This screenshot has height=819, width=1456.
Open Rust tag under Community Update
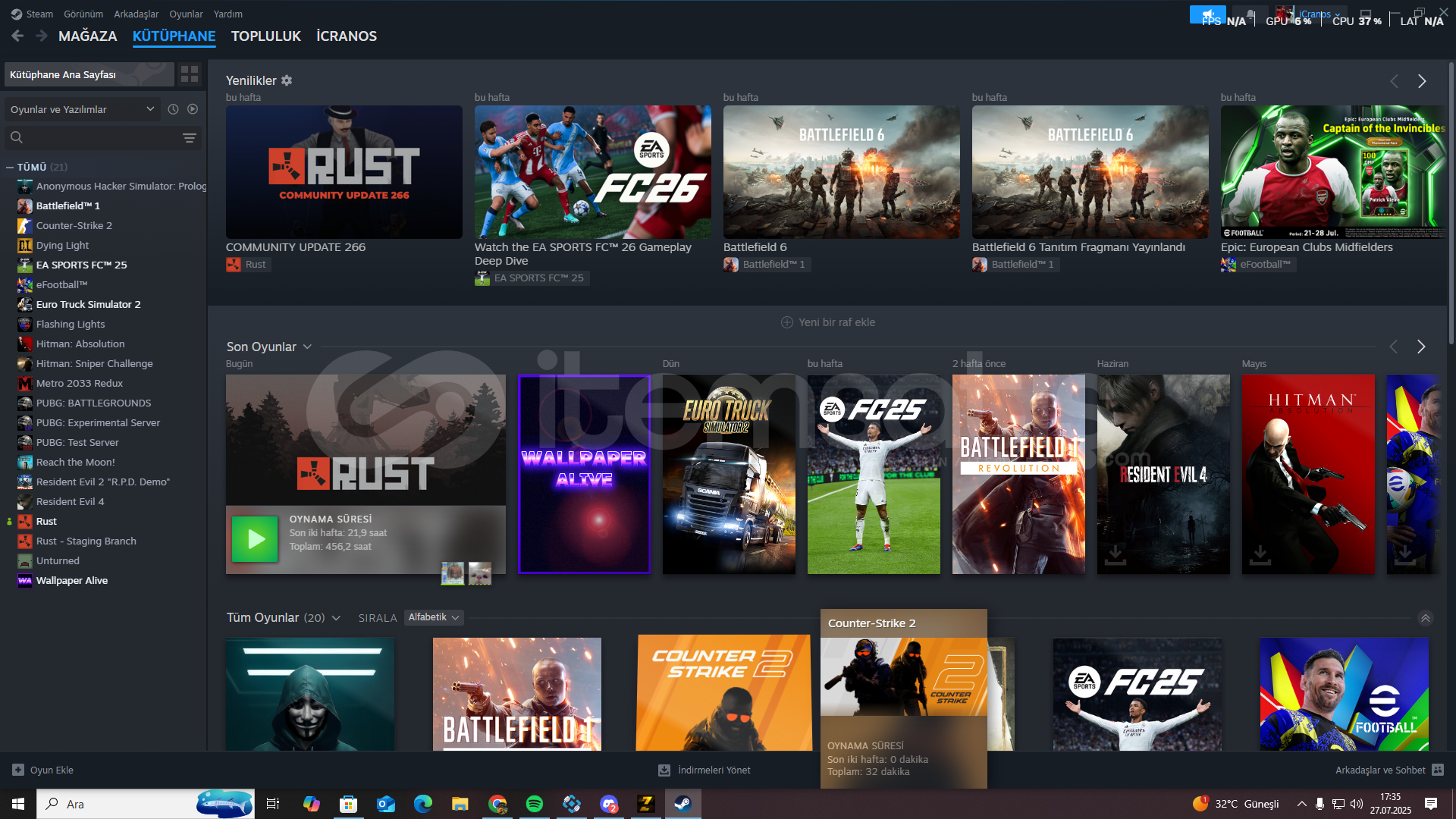click(247, 265)
